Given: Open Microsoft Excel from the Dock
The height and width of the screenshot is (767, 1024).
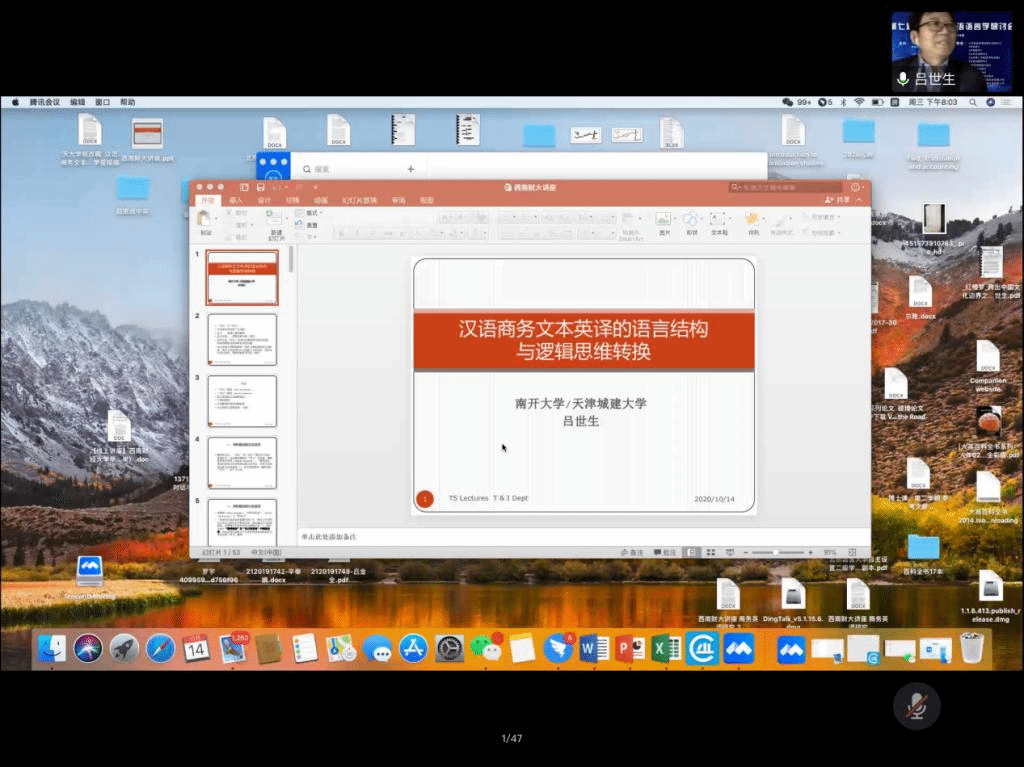Looking at the screenshot, I should (666, 648).
